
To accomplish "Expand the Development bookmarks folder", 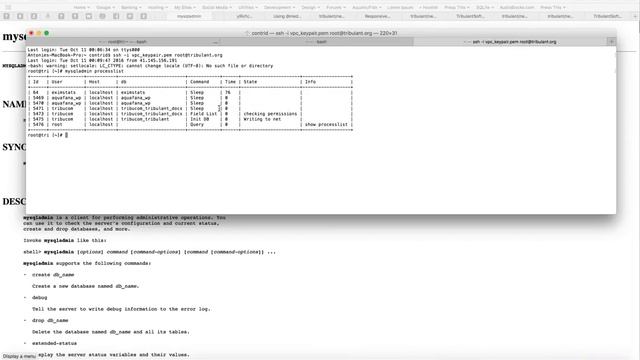I will pos(279,7).
